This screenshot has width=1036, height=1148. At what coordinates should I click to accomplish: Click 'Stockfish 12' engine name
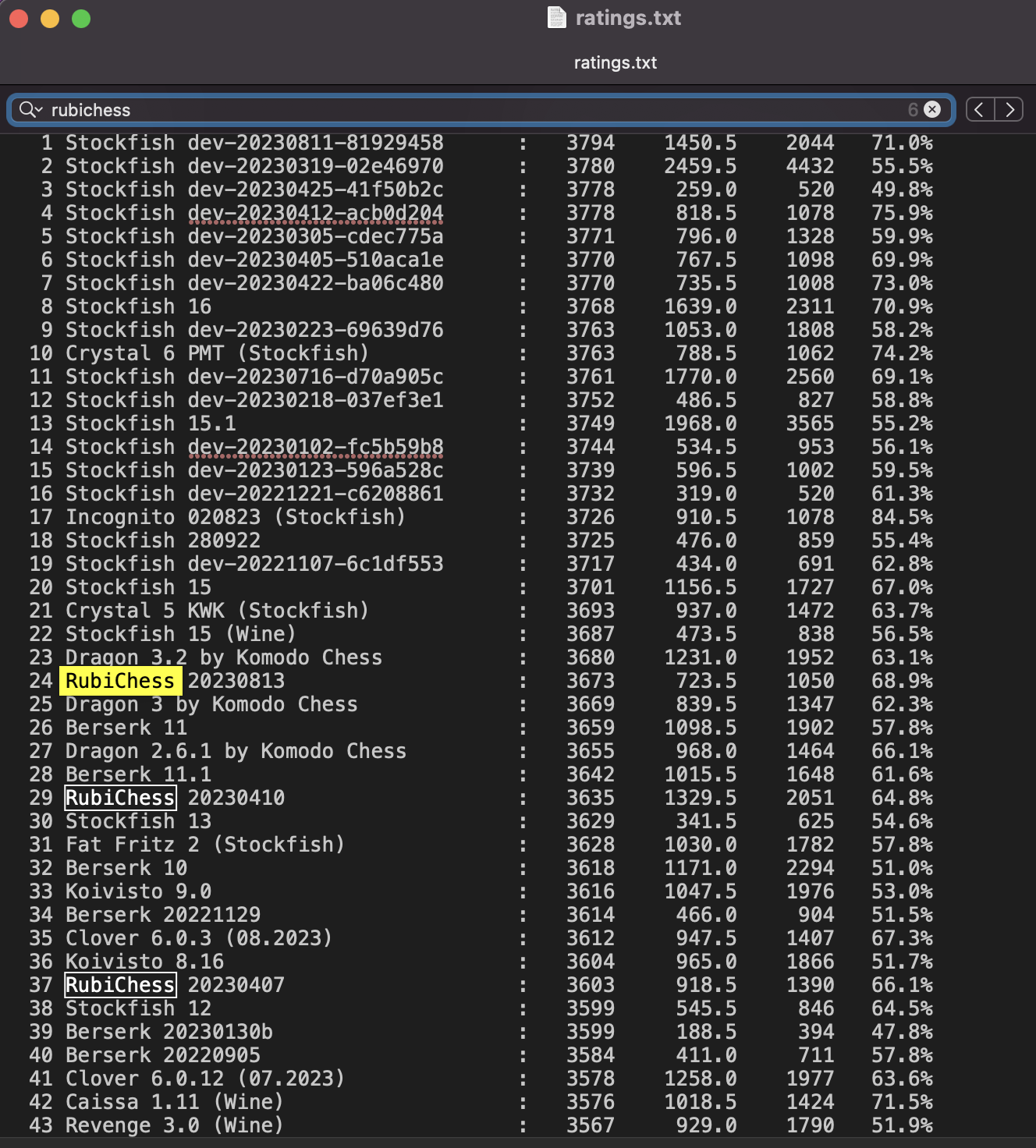click(138, 1008)
